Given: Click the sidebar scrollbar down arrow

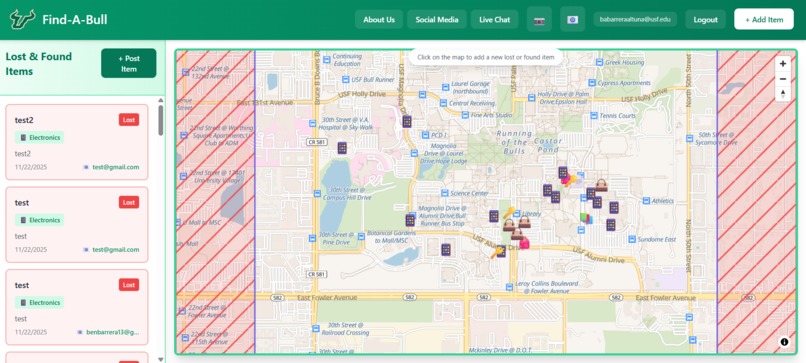Looking at the screenshot, I should 160,359.
